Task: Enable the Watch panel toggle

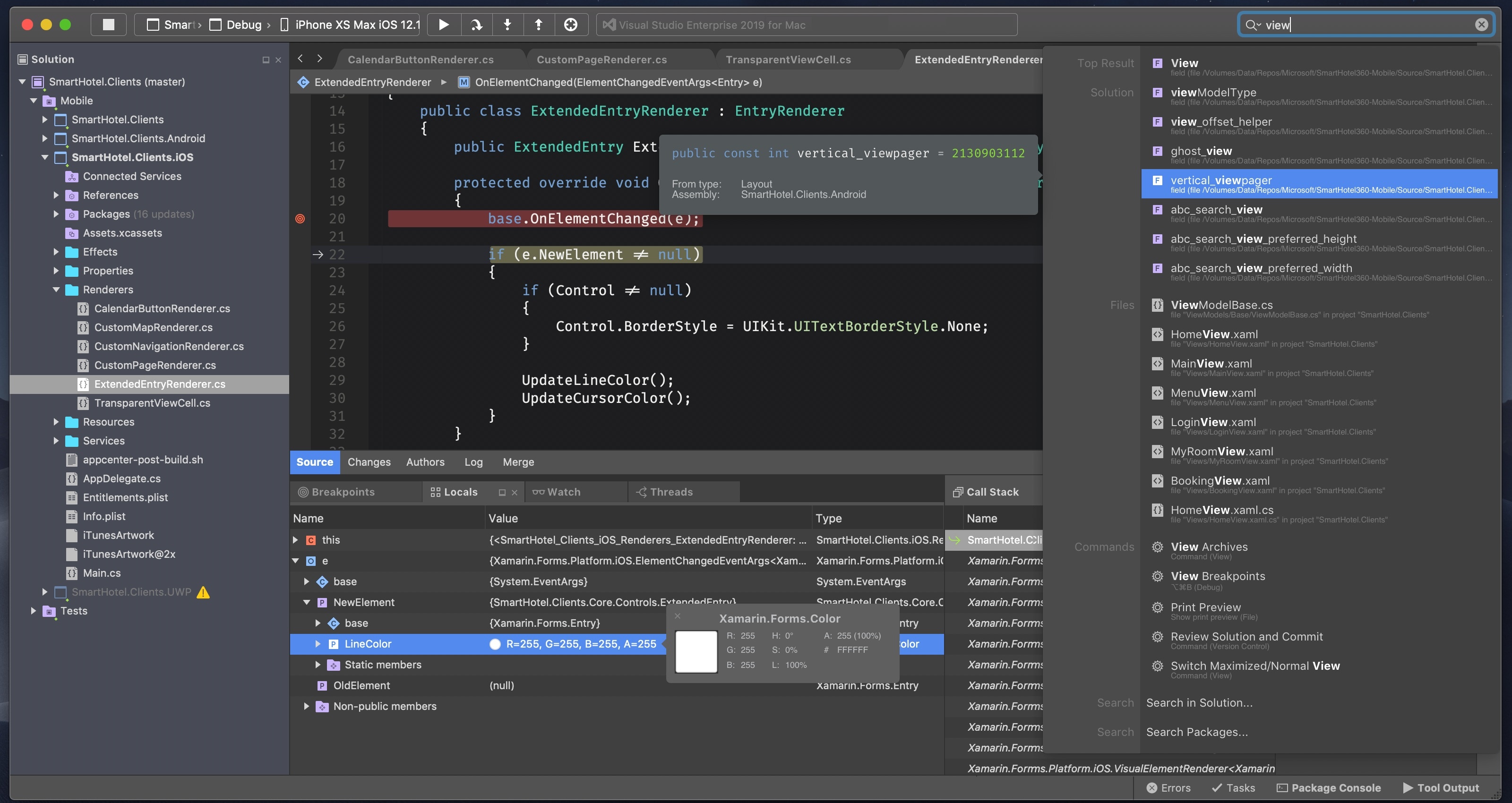Action: coord(557,491)
